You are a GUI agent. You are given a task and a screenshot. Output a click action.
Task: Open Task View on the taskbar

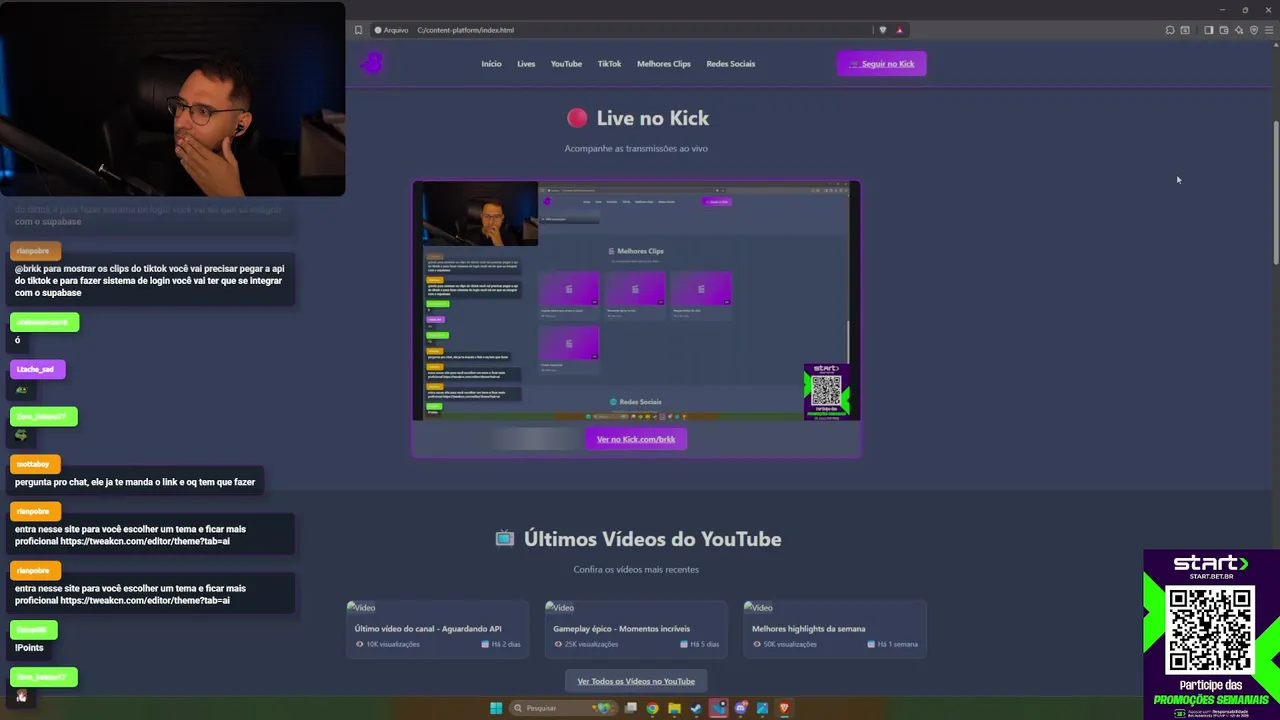pyautogui.click(x=630, y=708)
